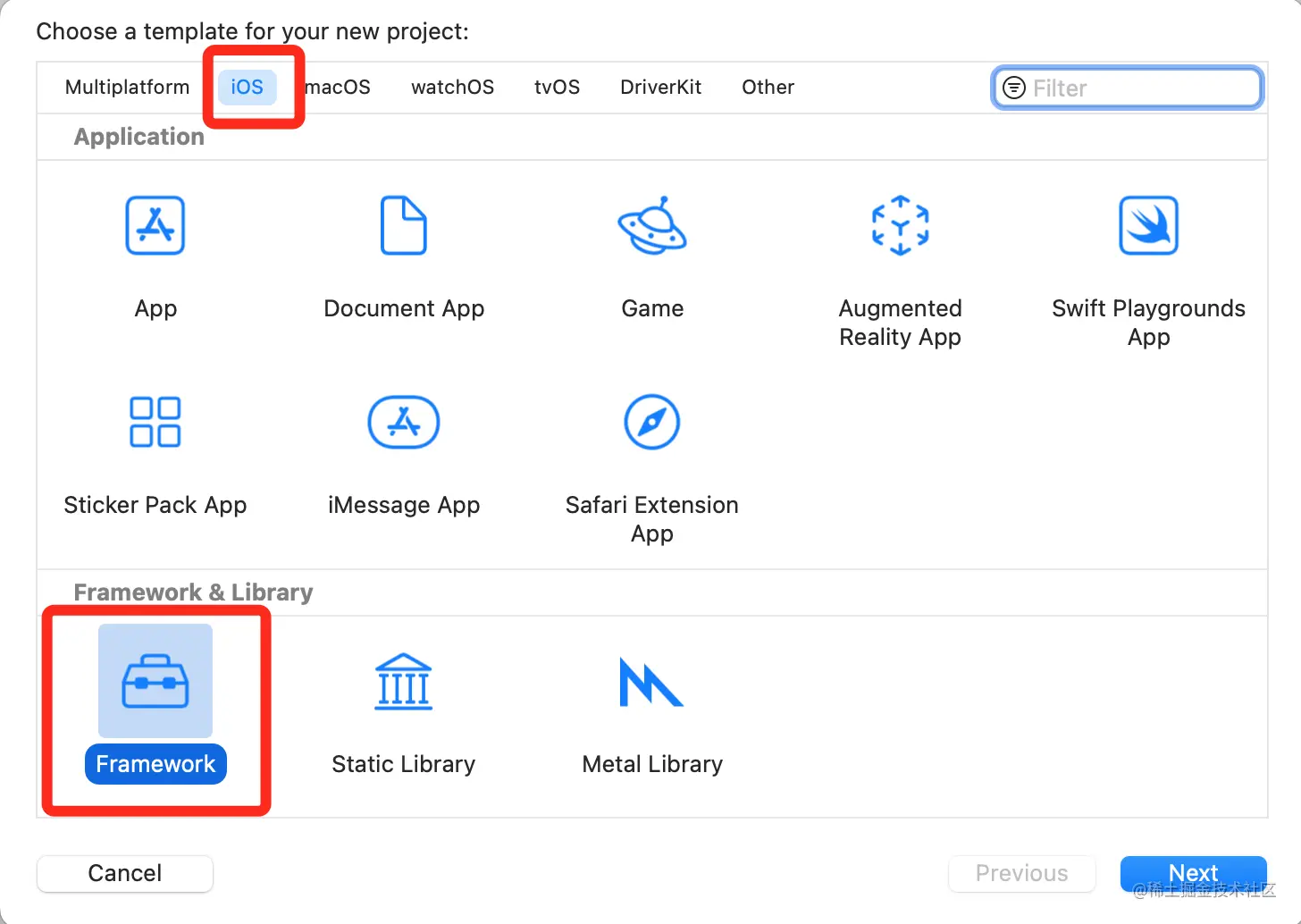
Task: Click the 'Game' label text
Action: click(652, 308)
